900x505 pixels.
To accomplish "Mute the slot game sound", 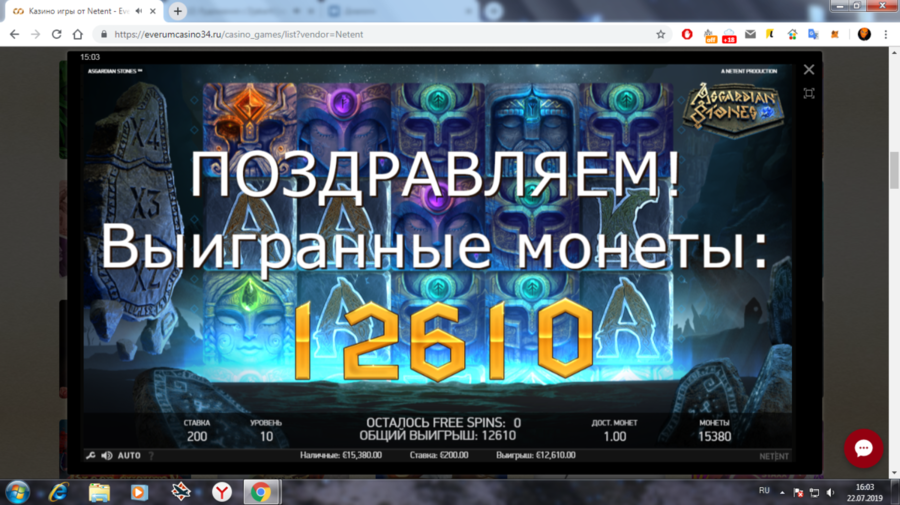I will pyautogui.click(x=107, y=456).
